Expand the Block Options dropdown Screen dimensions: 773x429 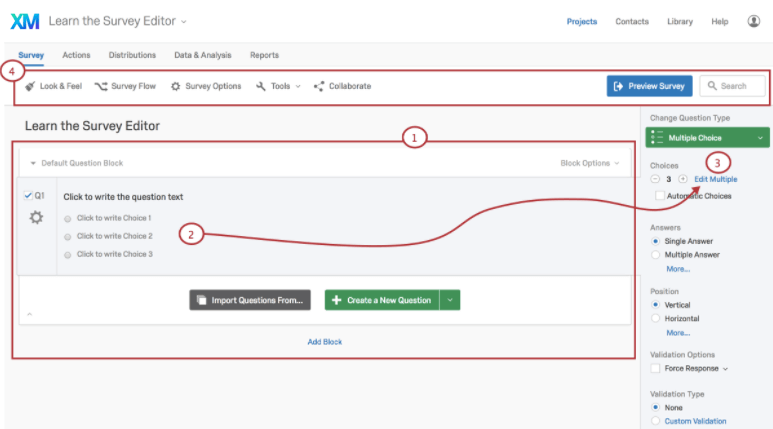pyautogui.click(x=590, y=163)
